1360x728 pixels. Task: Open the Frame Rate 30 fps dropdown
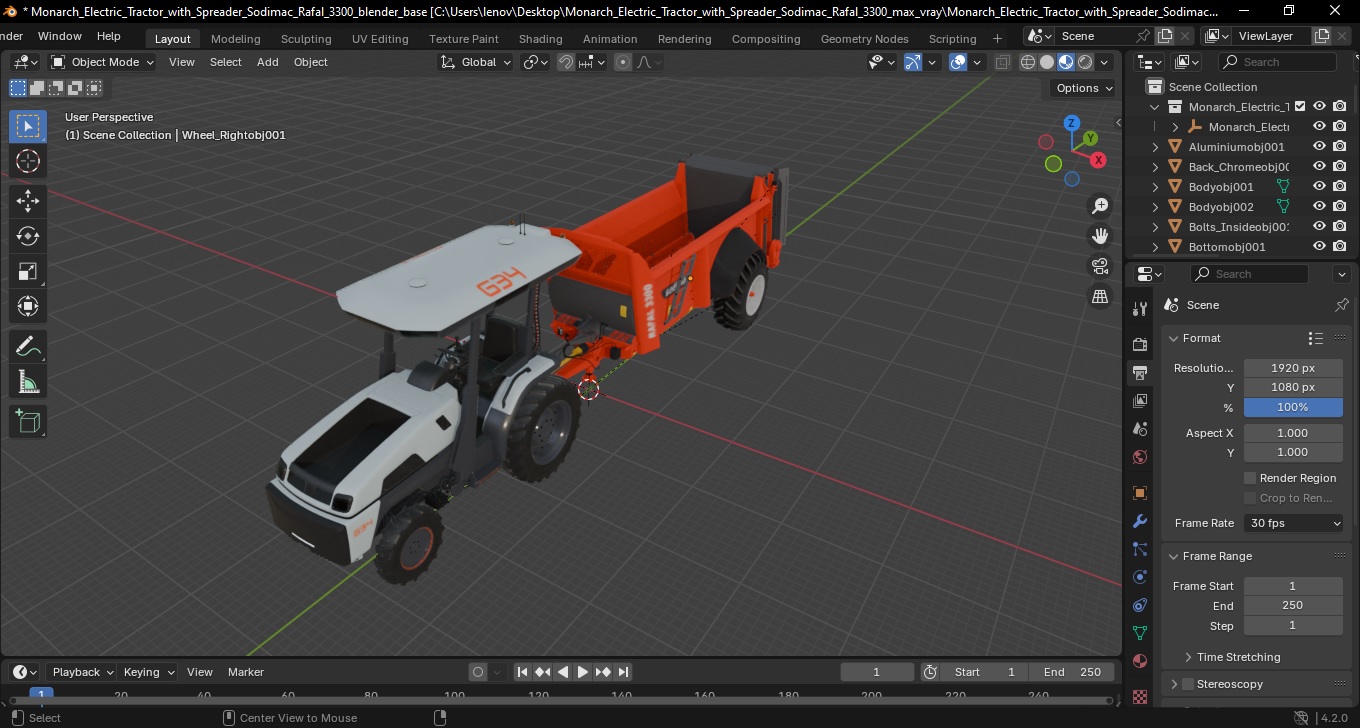pos(1294,523)
